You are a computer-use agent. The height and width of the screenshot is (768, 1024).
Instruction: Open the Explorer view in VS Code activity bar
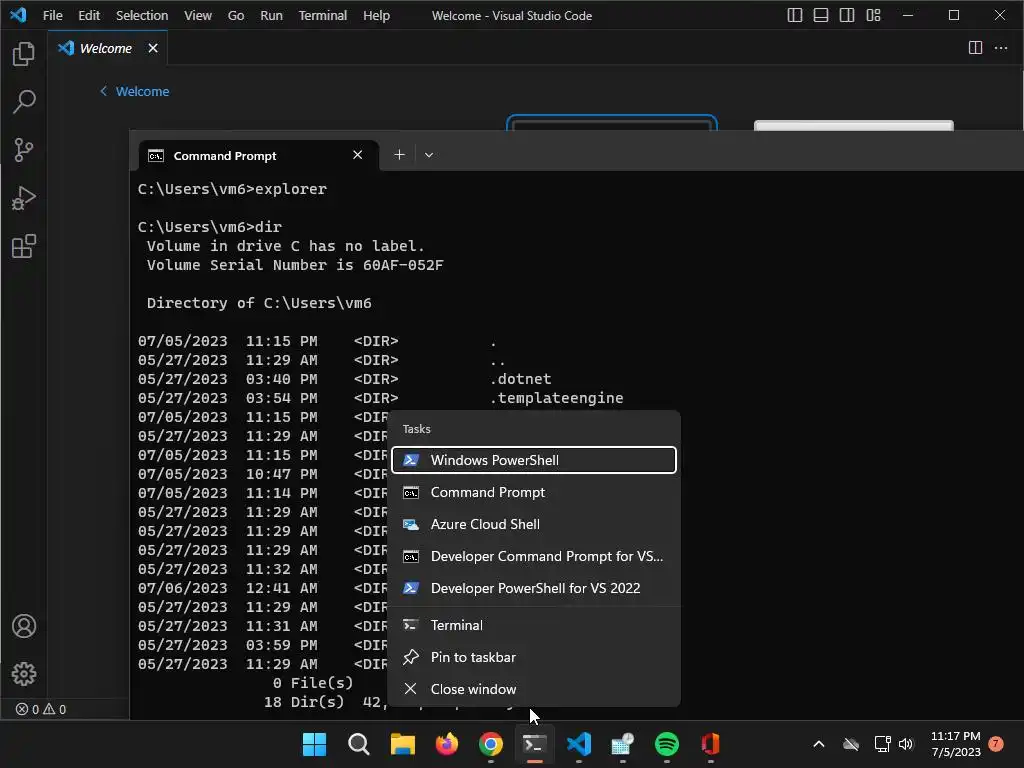[24, 54]
